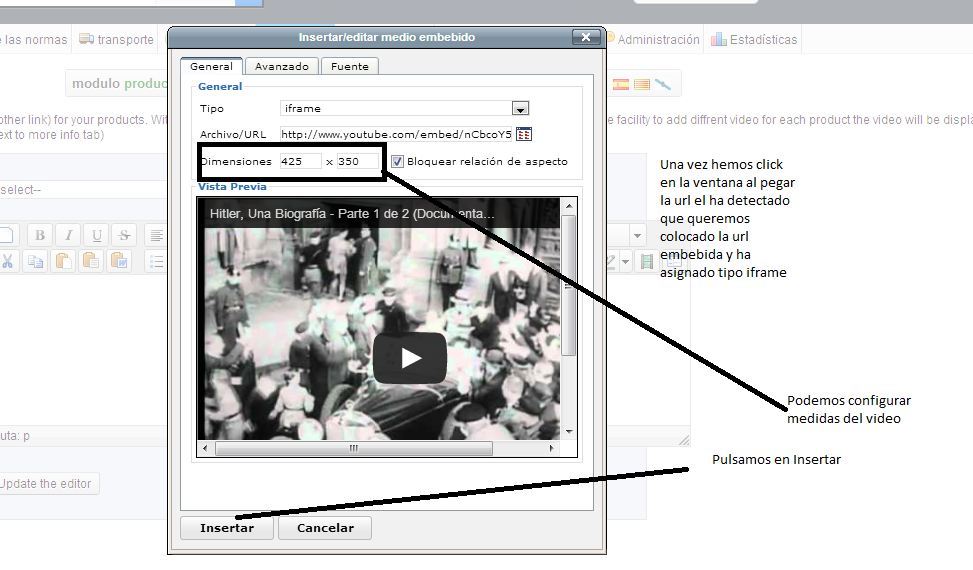Open the color picker dropdown arrow beside the pencil
This screenshot has height=570, width=973.
pos(626,262)
